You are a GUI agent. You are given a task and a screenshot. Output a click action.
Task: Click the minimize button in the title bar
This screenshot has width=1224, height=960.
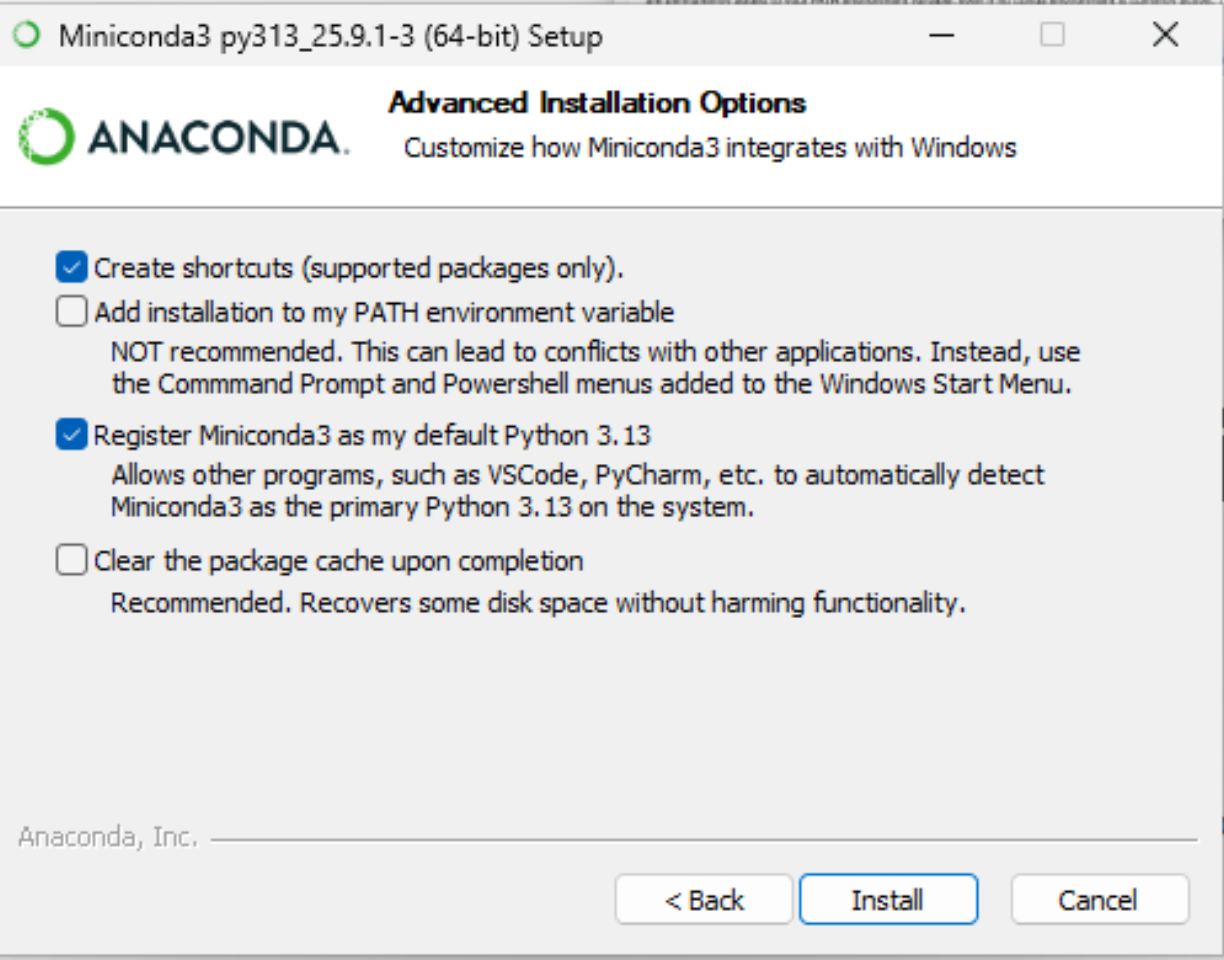[x=940, y=35]
